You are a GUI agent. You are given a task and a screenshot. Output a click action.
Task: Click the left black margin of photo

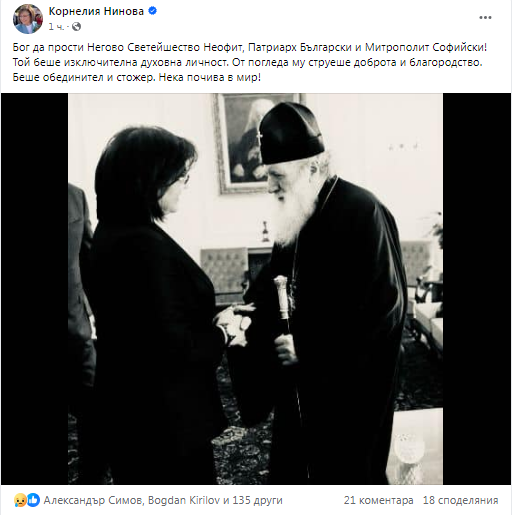tap(35, 289)
